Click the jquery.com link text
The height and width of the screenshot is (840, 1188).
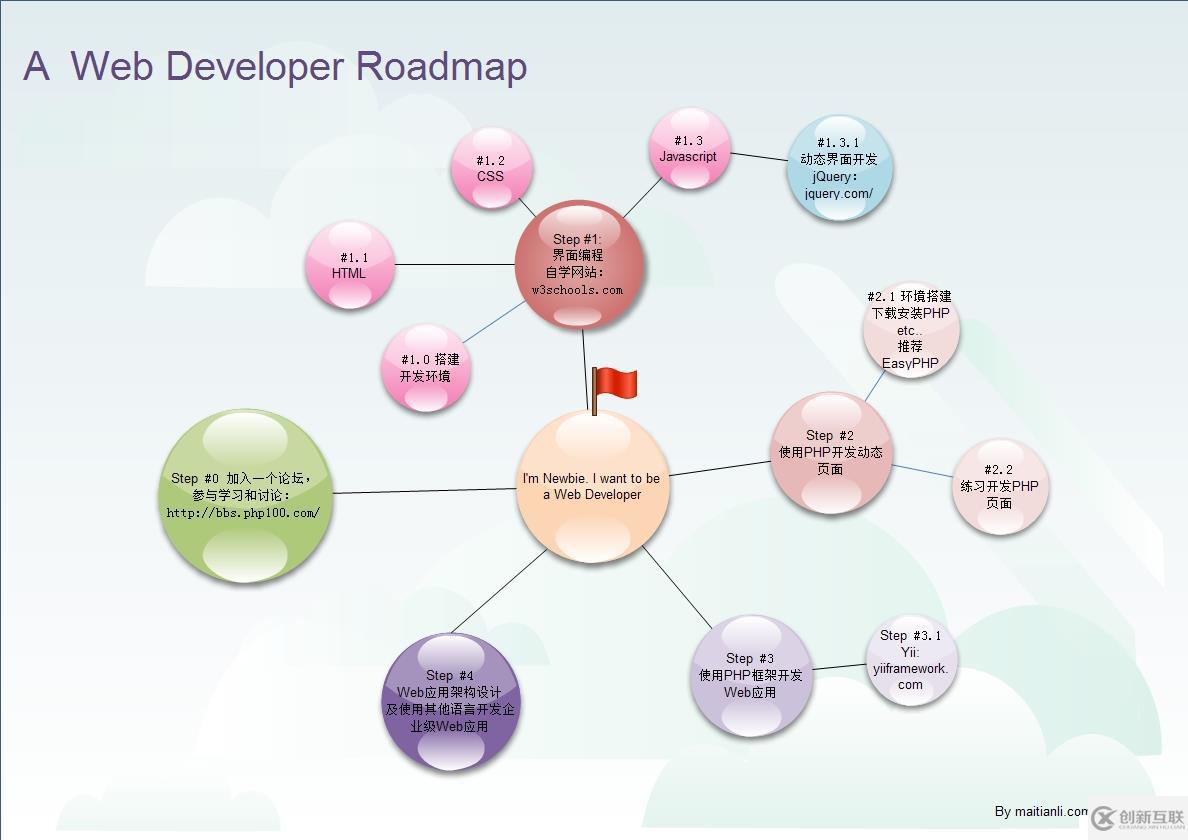point(839,193)
